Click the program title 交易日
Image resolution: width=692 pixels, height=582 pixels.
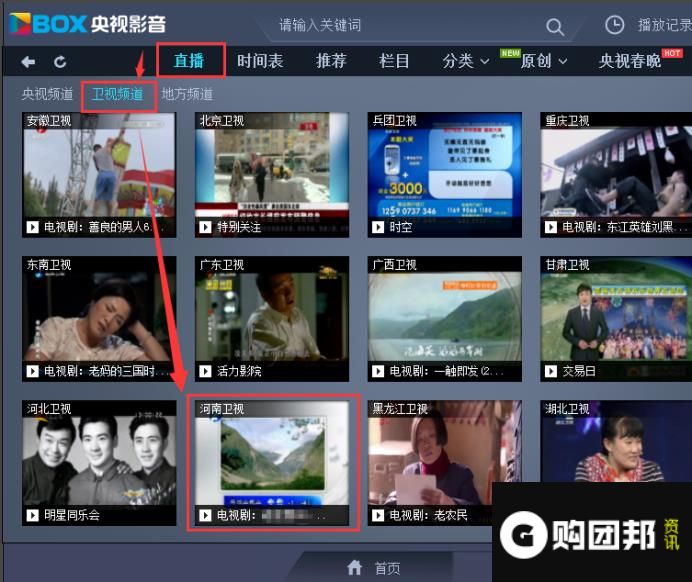[579, 371]
